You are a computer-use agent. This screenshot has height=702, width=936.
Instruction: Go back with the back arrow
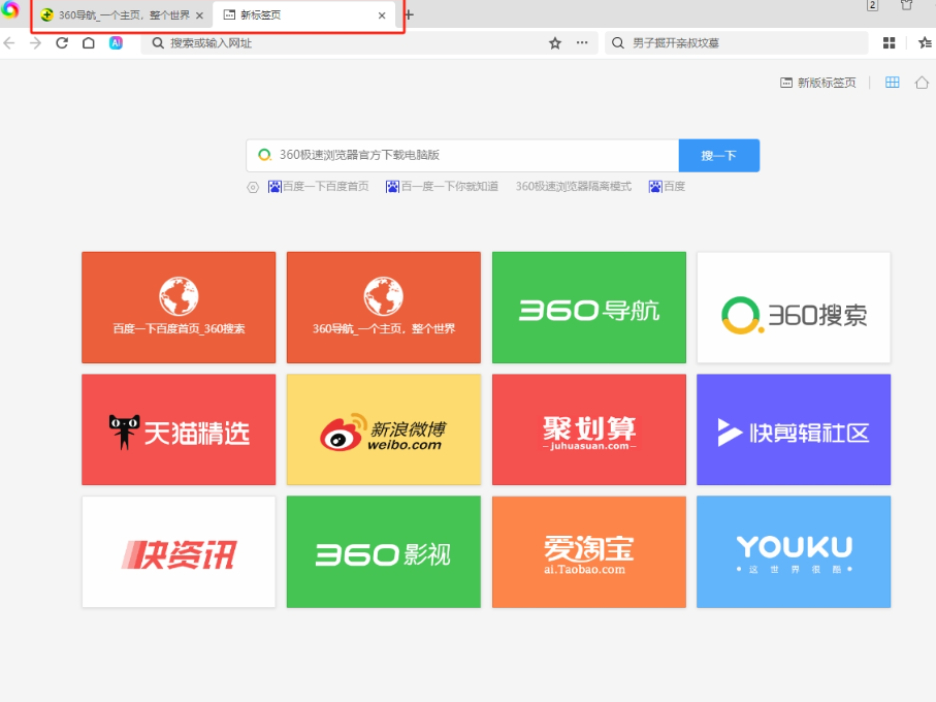(9, 43)
